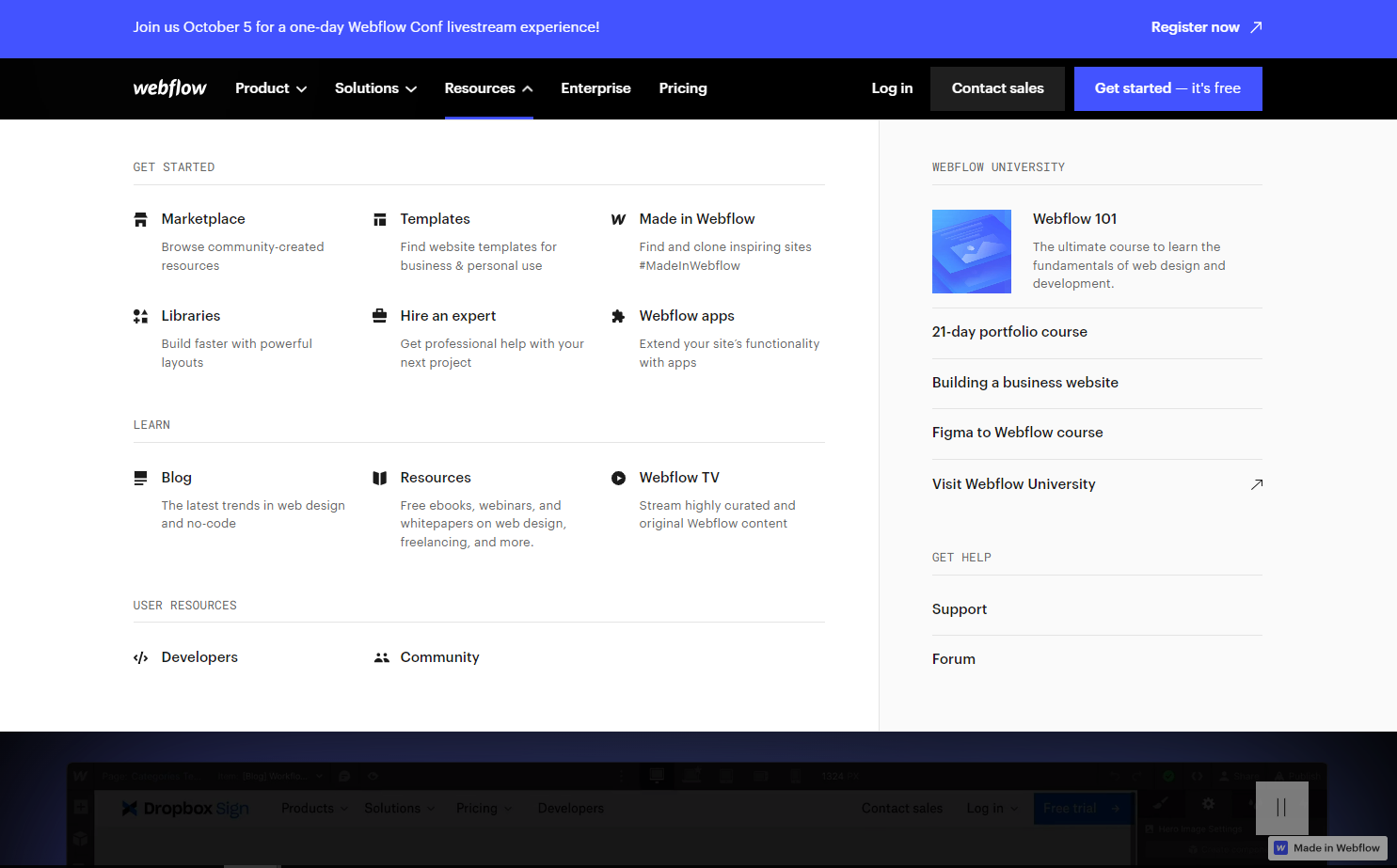Click the Get started — it's free button

coord(1167,88)
